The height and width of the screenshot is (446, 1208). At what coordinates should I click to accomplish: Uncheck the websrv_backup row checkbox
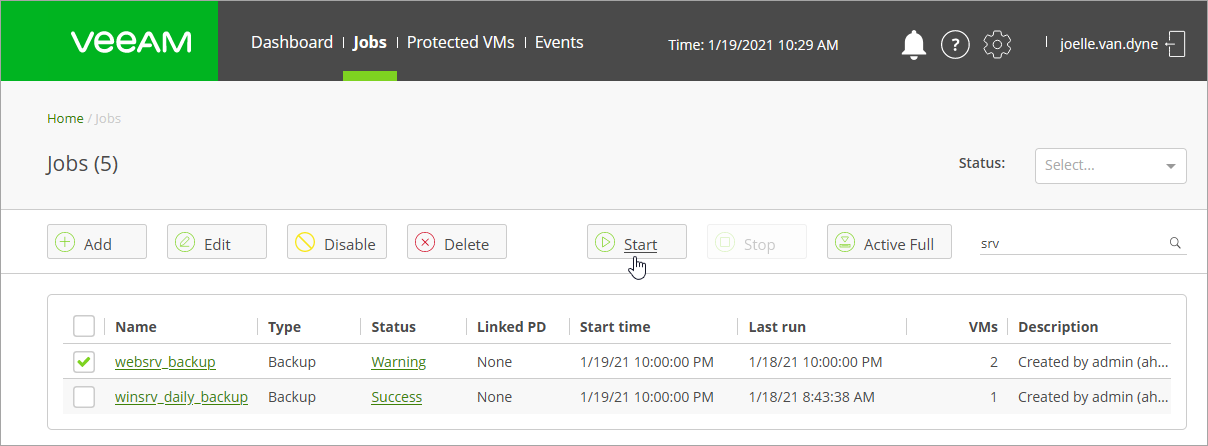[85, 362]
